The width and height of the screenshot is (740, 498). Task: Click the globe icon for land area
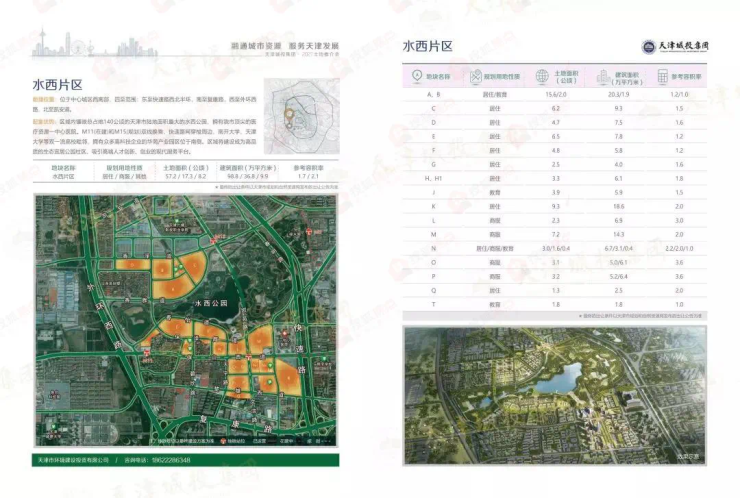pyautogui.click(x=541, y=76)
